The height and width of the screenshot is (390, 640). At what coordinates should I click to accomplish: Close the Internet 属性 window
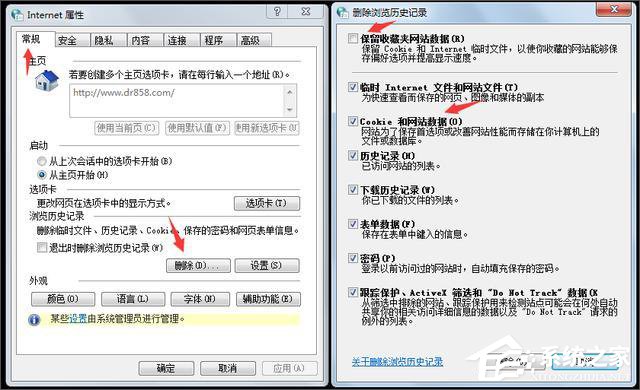click(306, 12)
